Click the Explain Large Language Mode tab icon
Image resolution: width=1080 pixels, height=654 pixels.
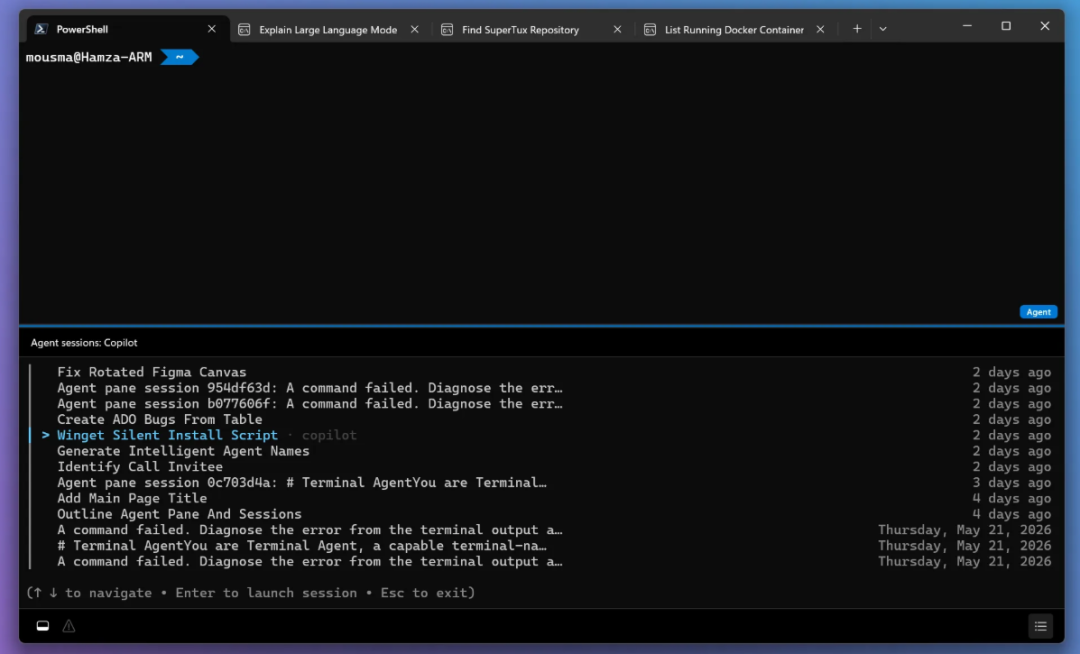click(x=244, y=30)
